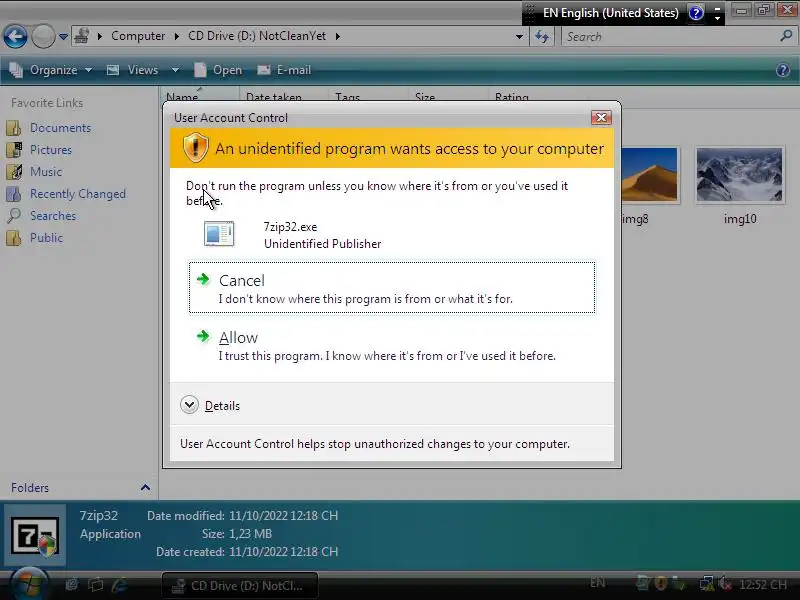The width and height of the screenshot is (800, 600).
Task: Launch Internet Explorer from quick launch
Action: click(x=119, y=585)
